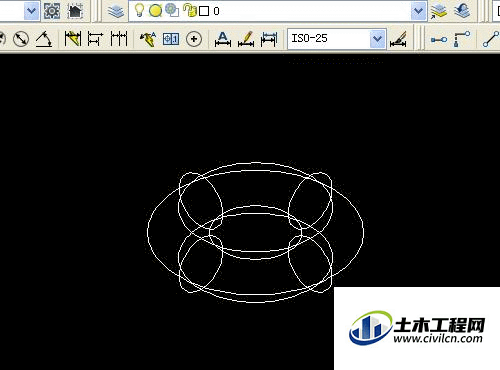The image size is (500, 370).
Task: Toggle freeze/thaw sun for layer 0
Action: pos(155,11)
